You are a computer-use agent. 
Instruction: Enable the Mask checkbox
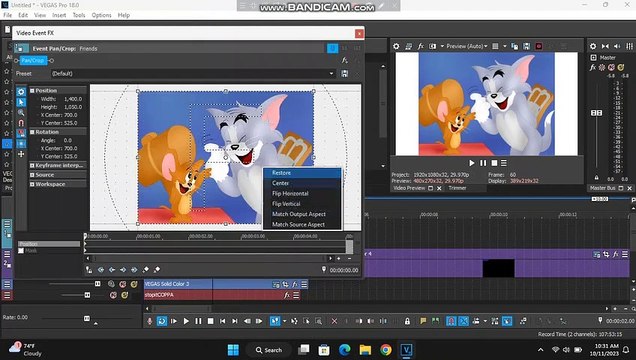(21, 251)
